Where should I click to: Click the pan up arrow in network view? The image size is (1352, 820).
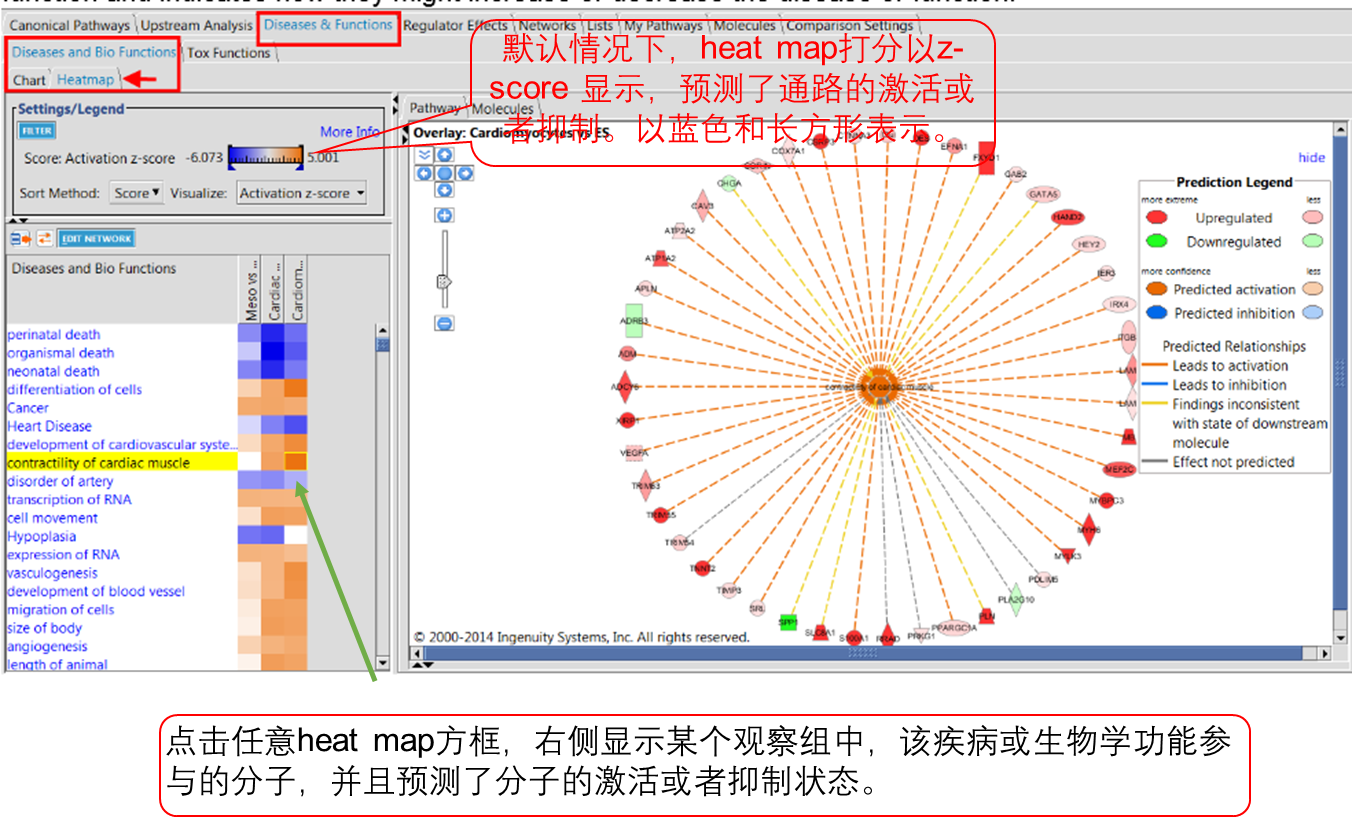coord(444,155)
